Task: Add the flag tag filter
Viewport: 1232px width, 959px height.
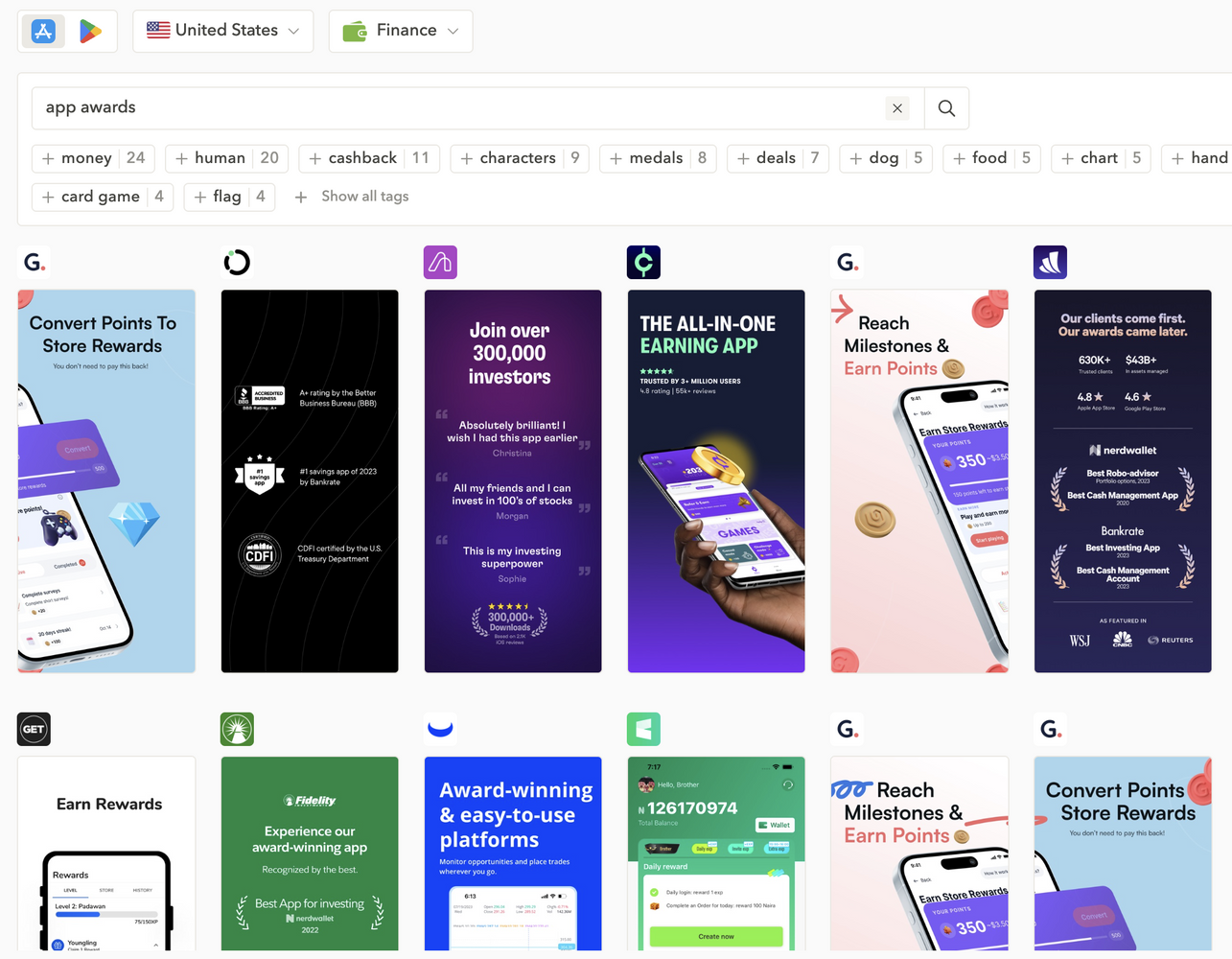Action: (230, 197)
